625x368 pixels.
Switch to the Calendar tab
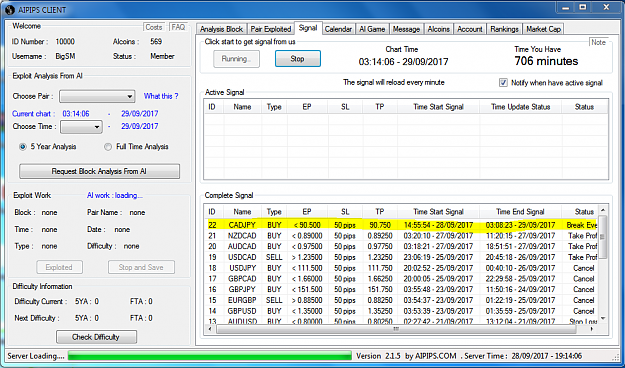(x=338, y=29)
